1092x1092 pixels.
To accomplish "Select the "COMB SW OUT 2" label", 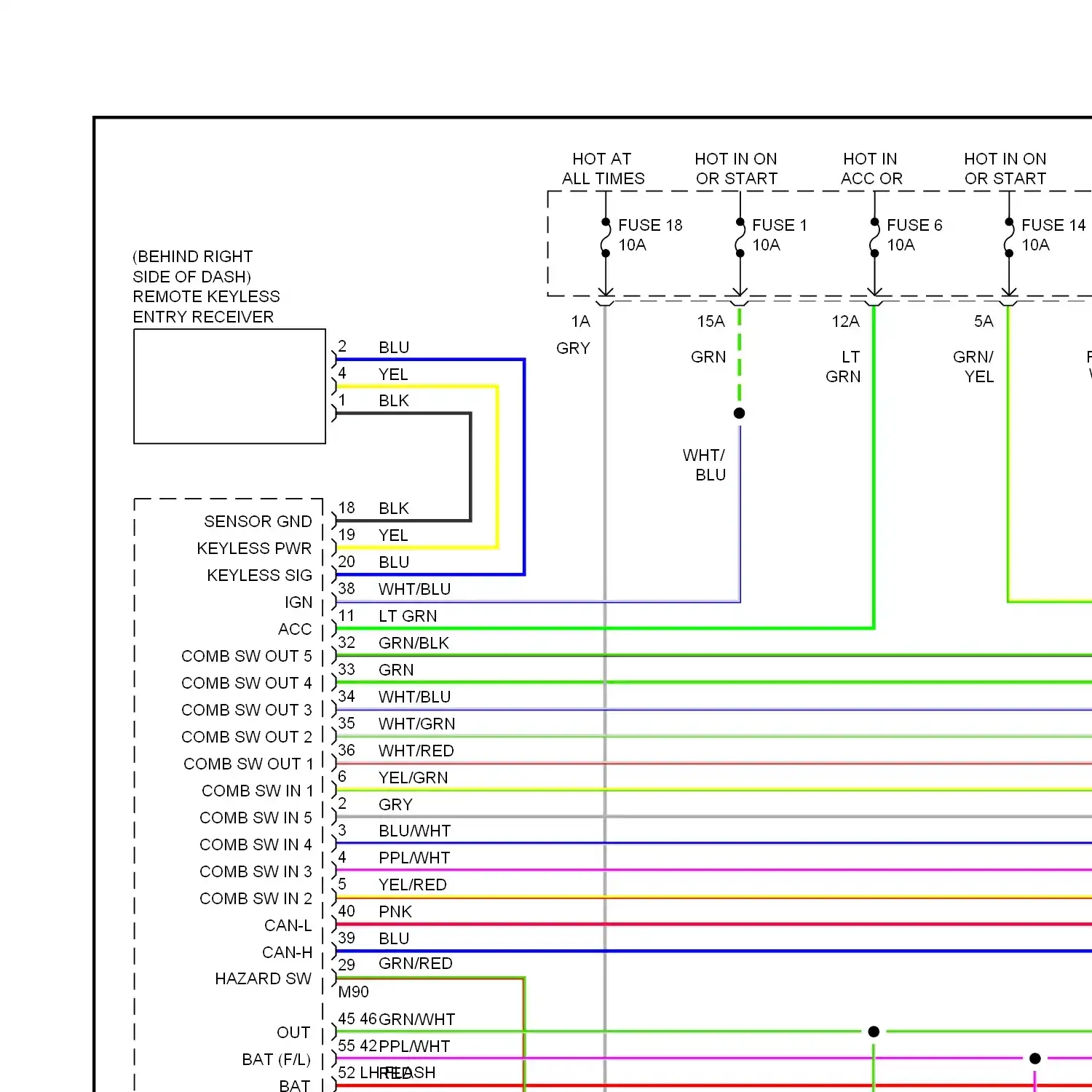I will pyautogui.click(x=247, y=737).
